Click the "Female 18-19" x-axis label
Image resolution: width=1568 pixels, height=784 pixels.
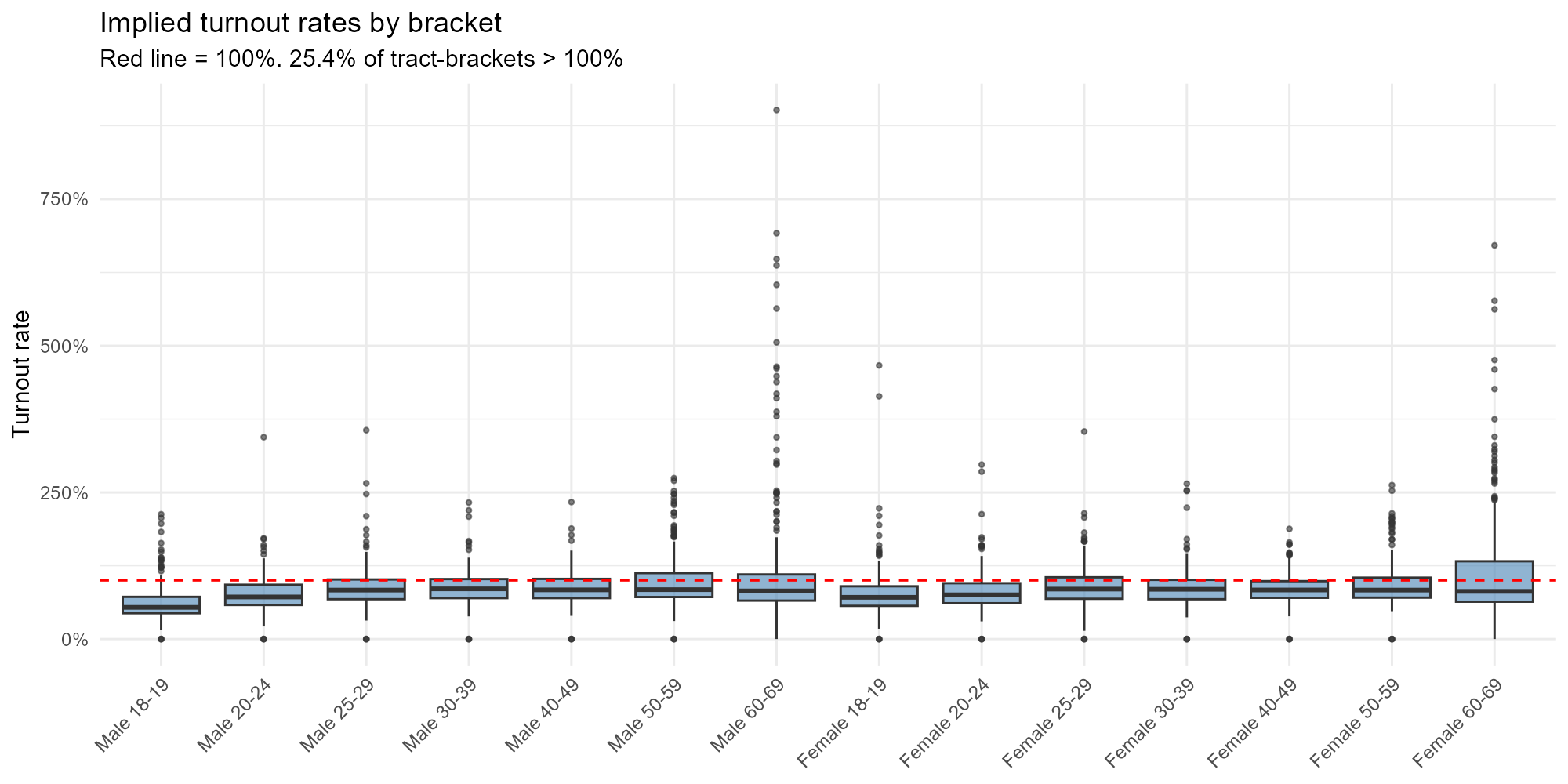coord(844,722)
